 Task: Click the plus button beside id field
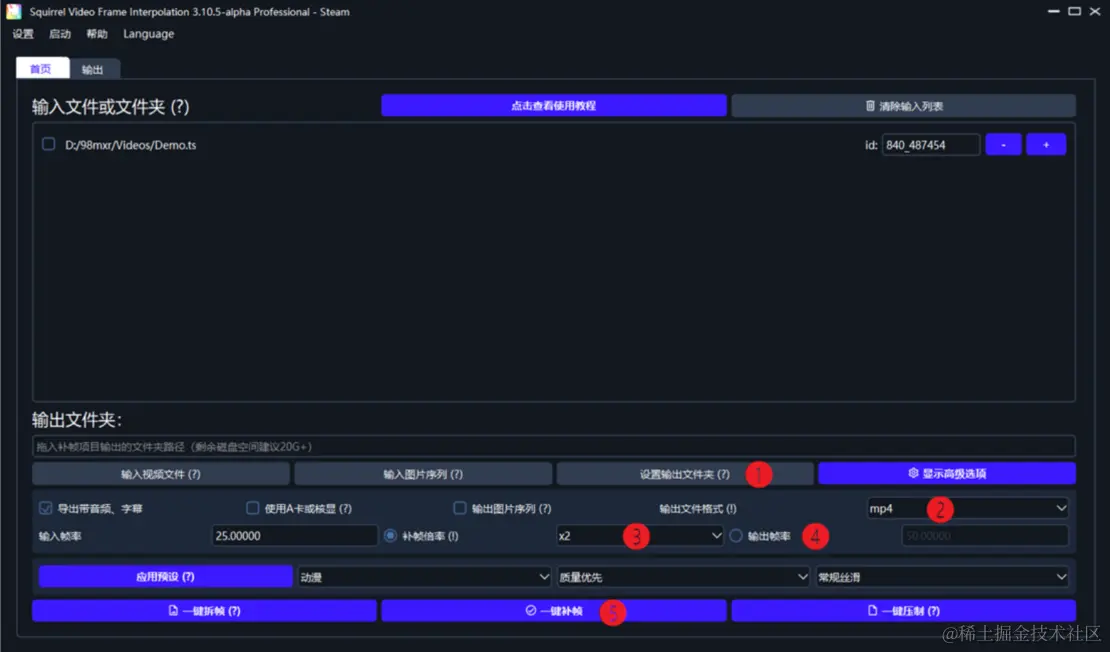[x=1046, y=144]
